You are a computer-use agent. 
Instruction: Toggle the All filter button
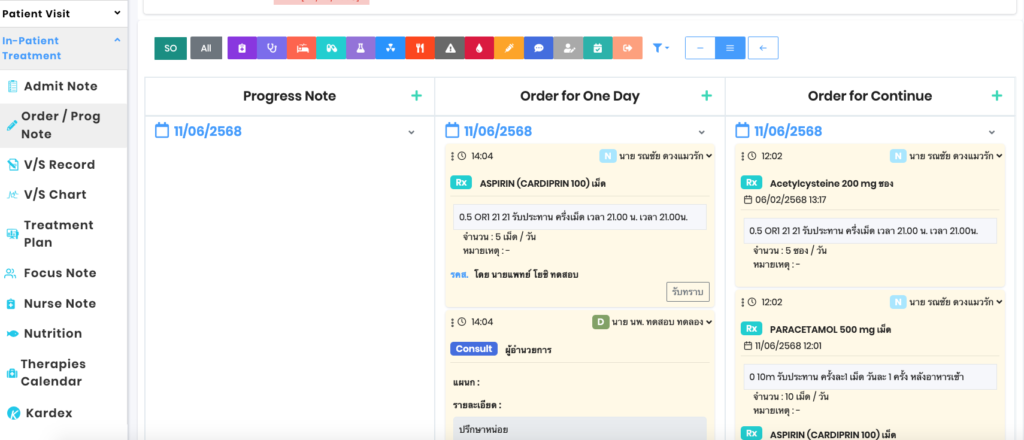206,48
